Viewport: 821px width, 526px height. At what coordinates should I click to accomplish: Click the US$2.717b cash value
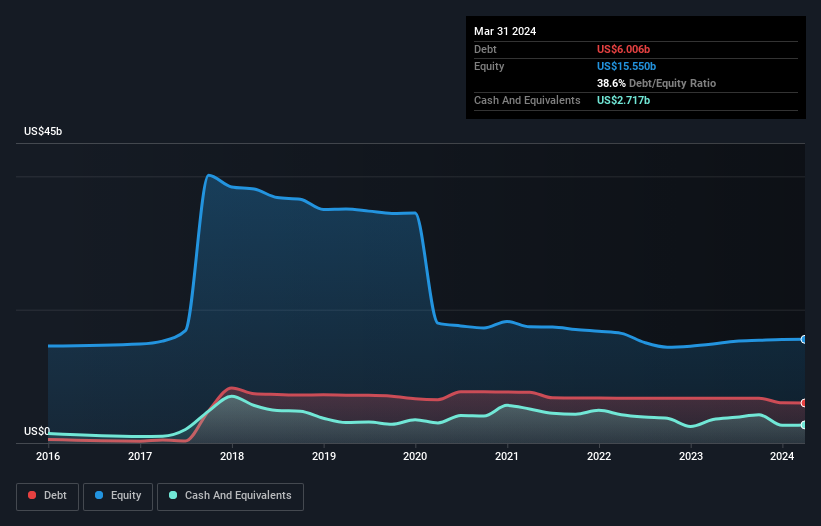click(x=623, y=100)
